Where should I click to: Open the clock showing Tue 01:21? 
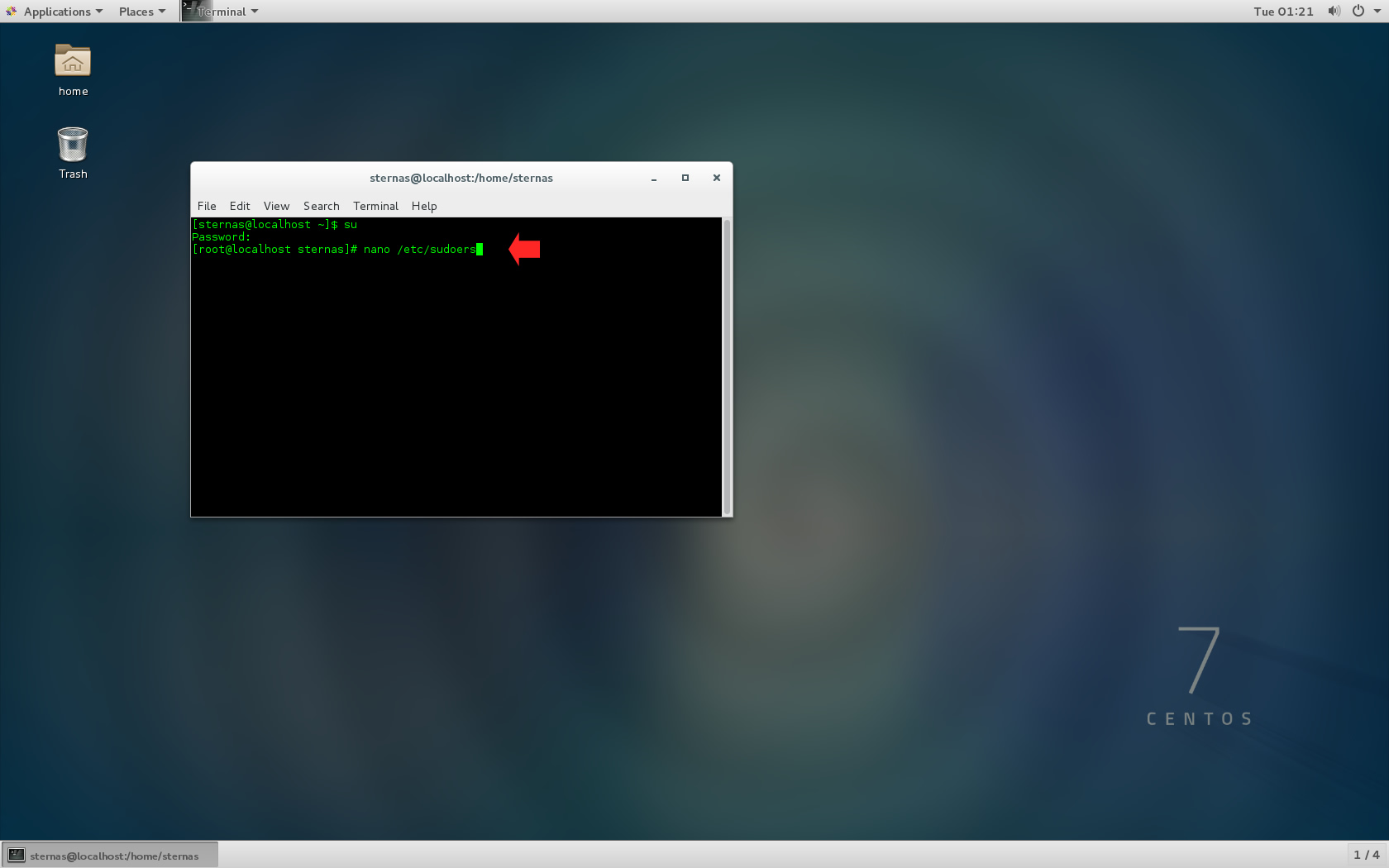click(x=1283, y=12)
